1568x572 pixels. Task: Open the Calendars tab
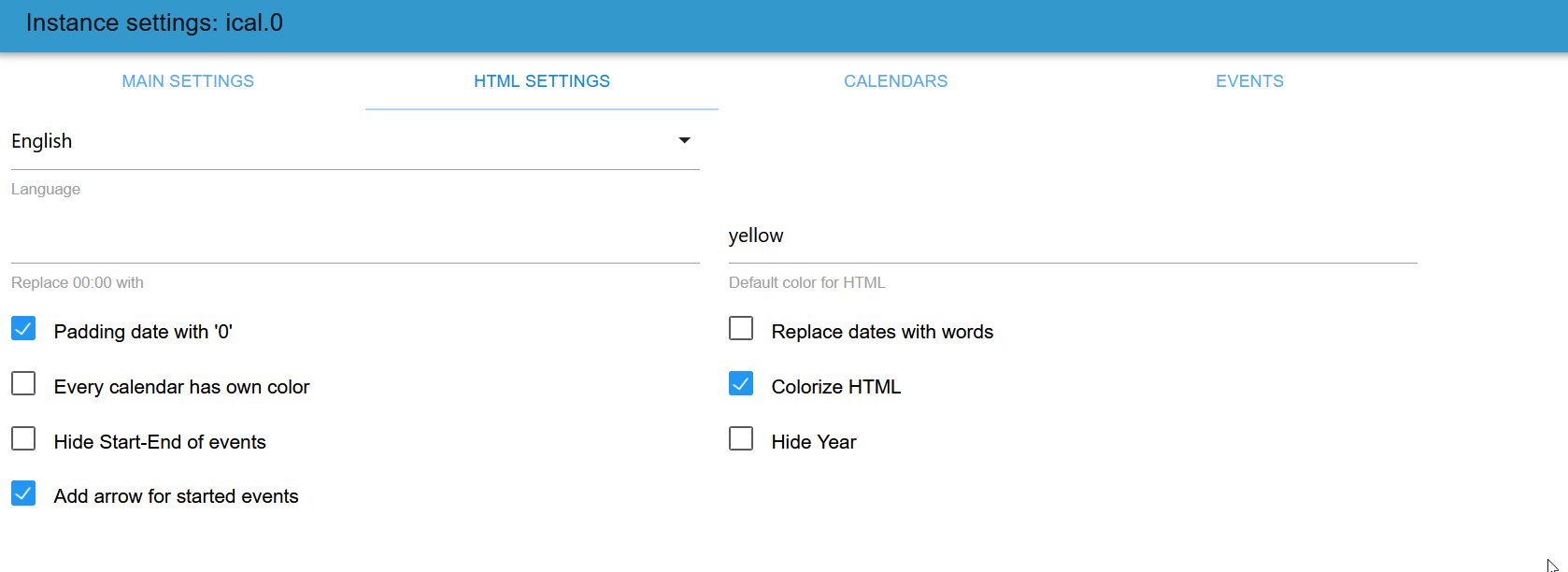click(x=895, y=81)
